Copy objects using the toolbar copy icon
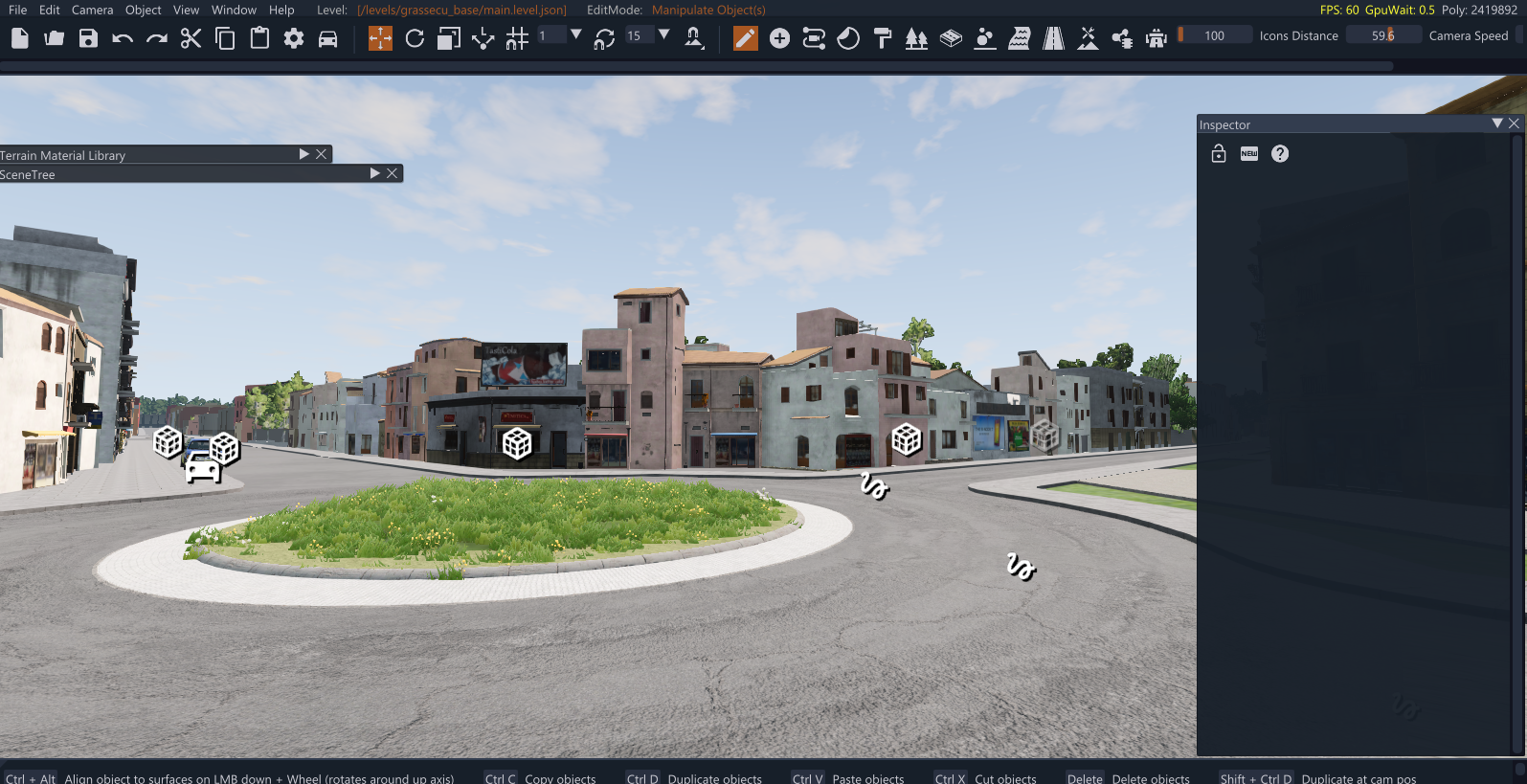This screenshot has width=1527, height=784. pyautogui.click(x=225, y=38)
